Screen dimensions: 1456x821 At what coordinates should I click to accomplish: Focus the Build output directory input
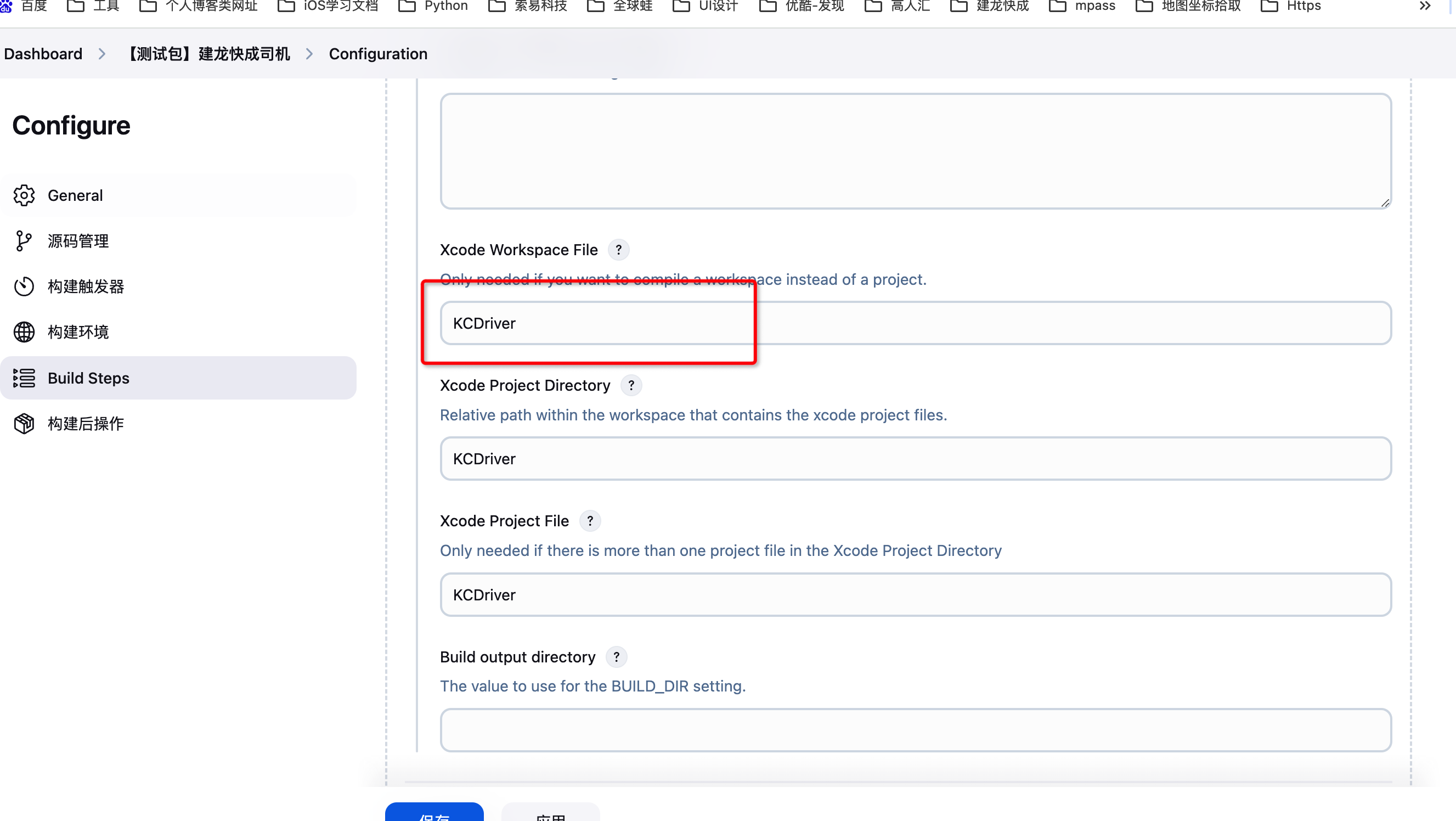[x=916, y=730]
